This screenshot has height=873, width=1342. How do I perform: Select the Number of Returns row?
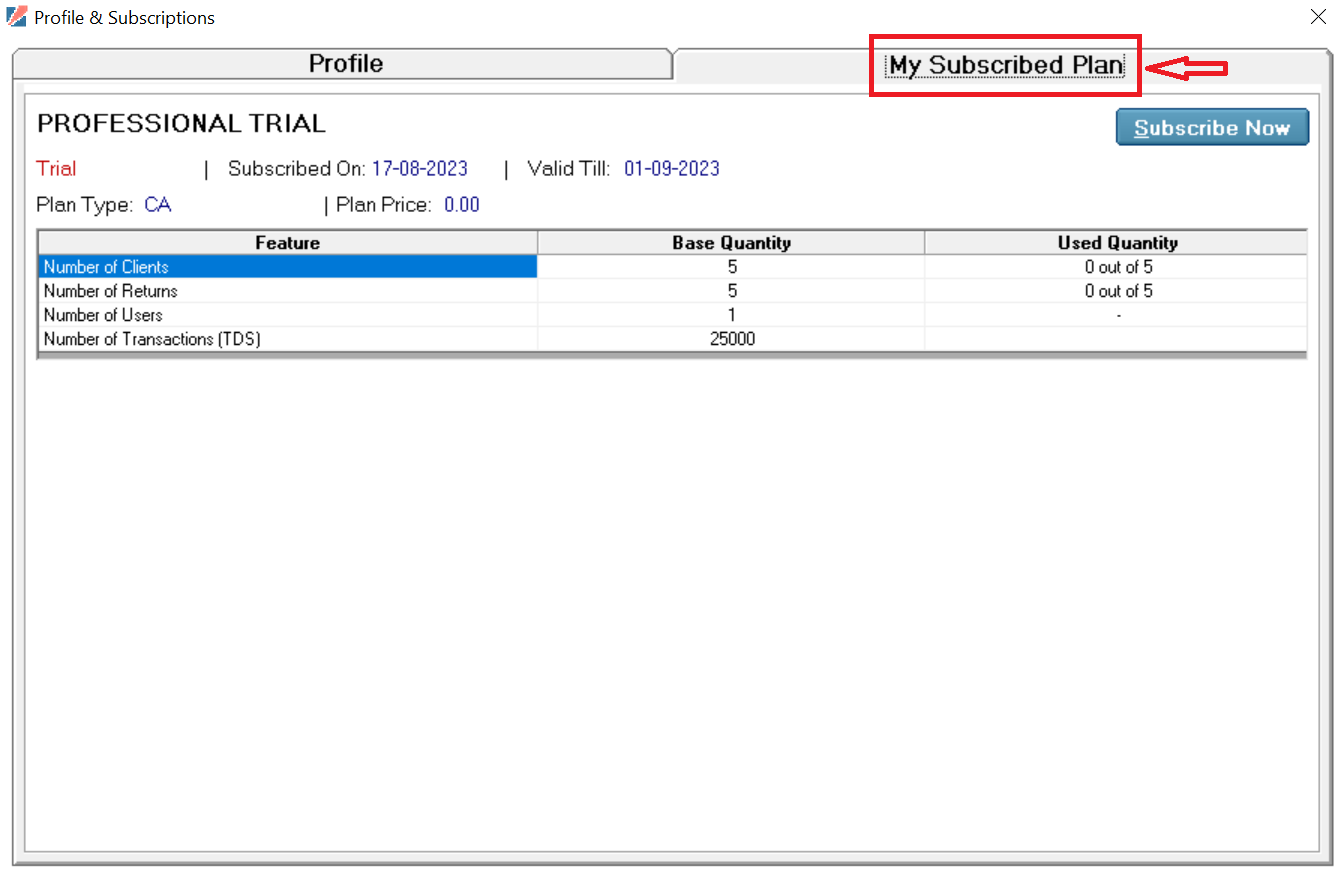tap(672, 291)
